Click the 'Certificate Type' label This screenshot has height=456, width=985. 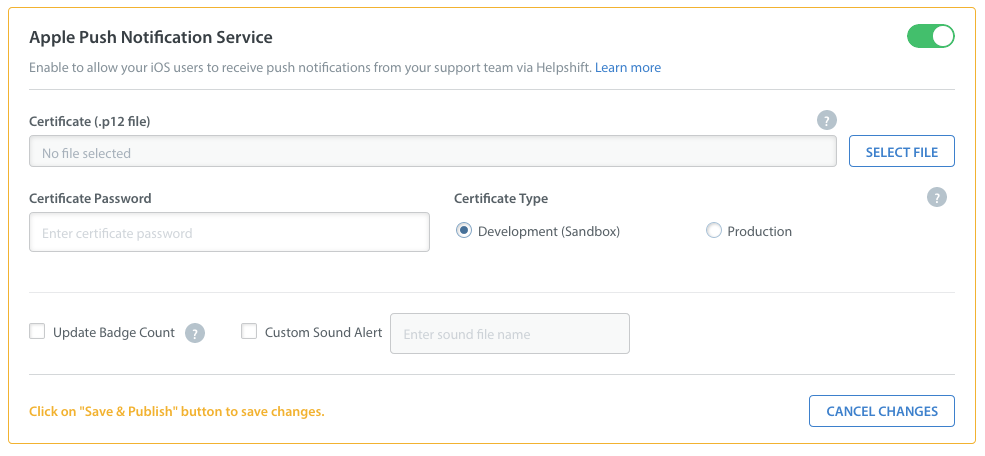click(x=501, y=198)
